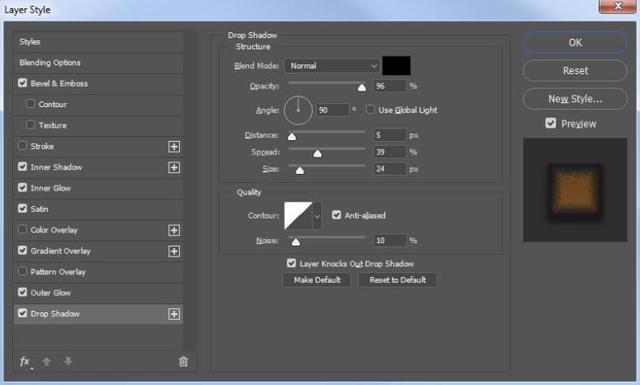640x385 pixels.
Task: Enable Use Global Light checkbox
Action: [x=370, y=109]
